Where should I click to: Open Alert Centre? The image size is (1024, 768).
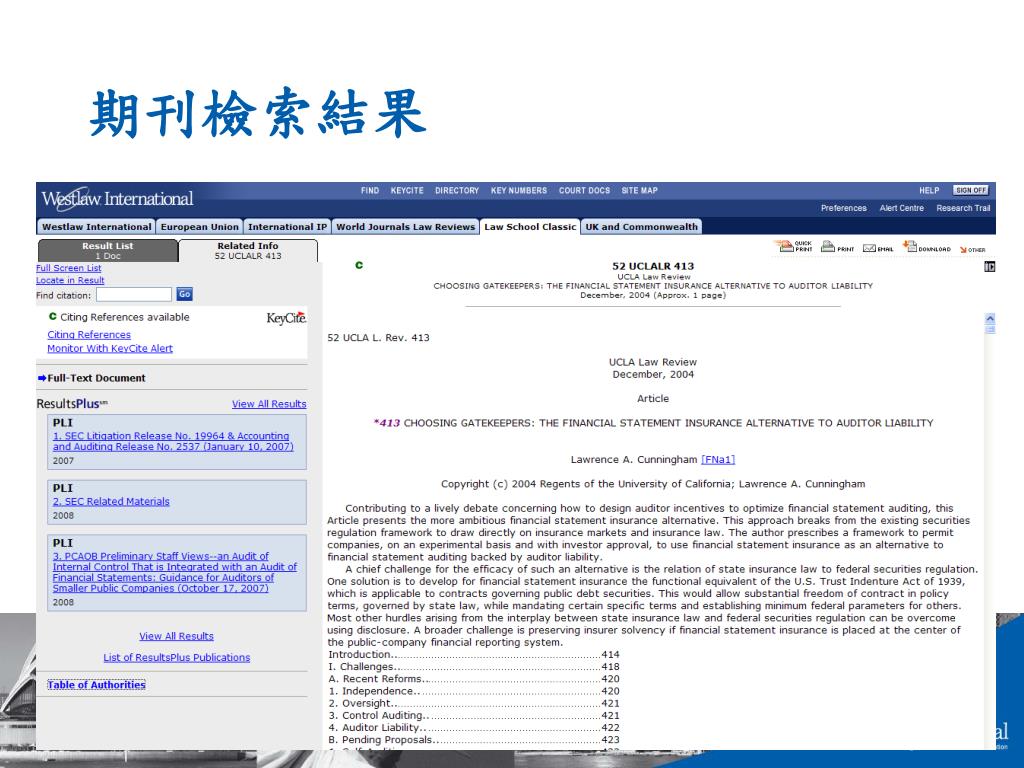tap(901, 208)
